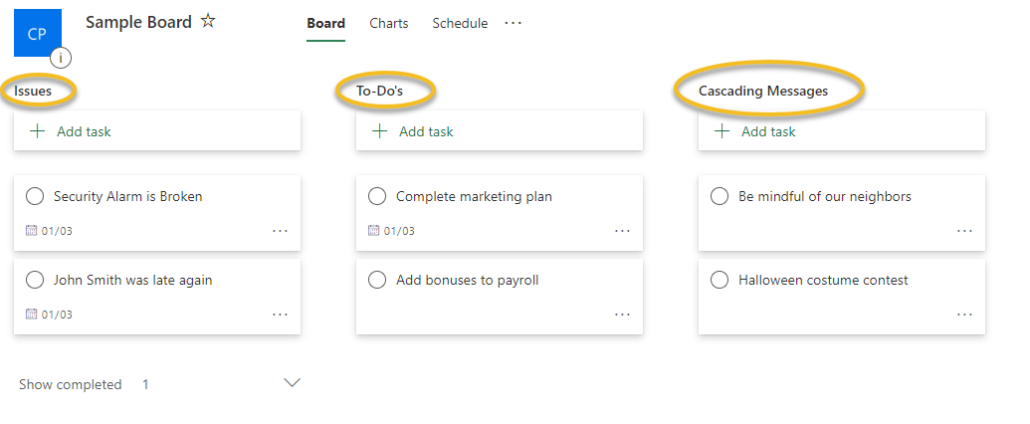Open more options on Halloween costume contest card
This screenshot has width=1030, height=424.
point(964,314)
